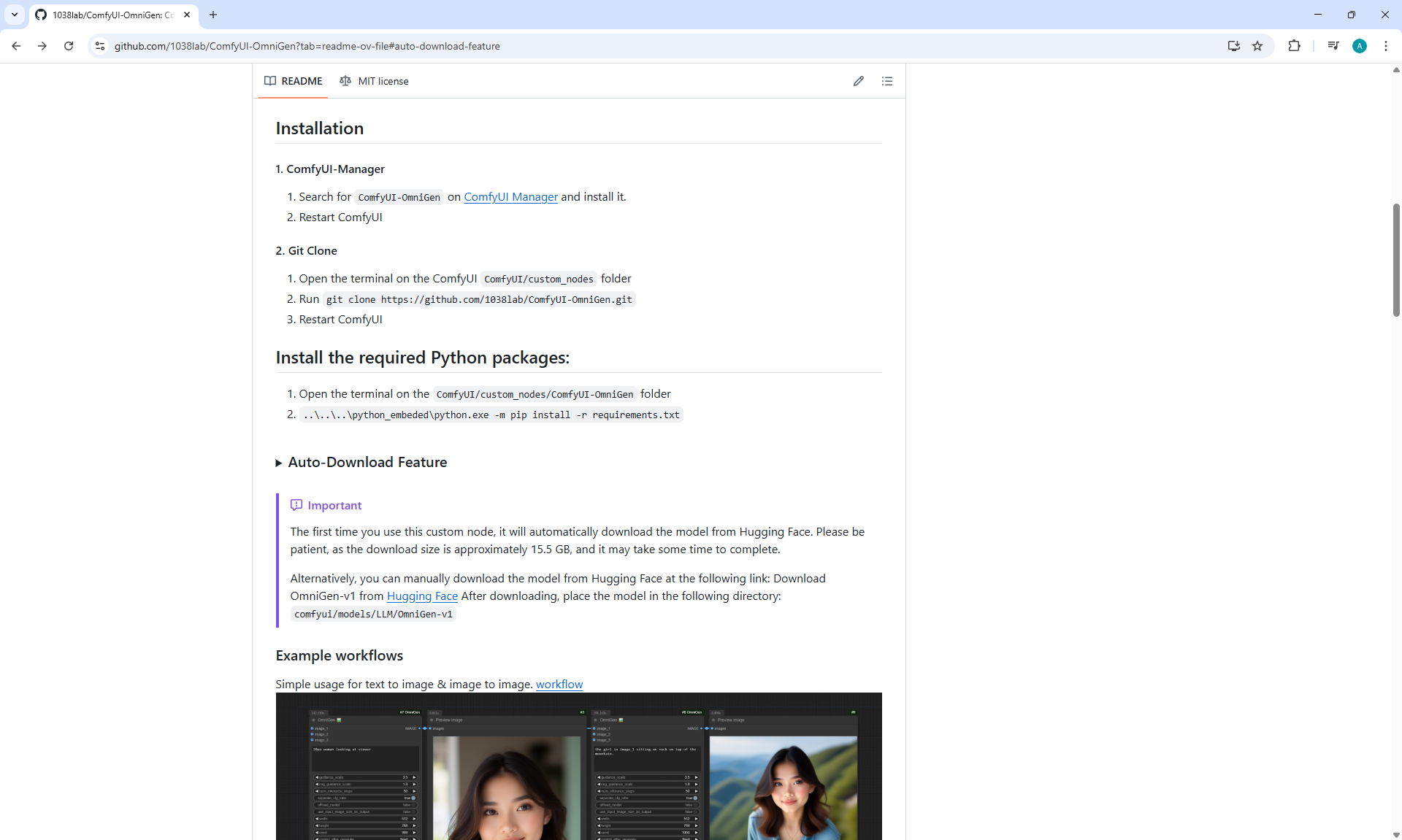This screenshot has height=840, width=1402.
Task: Open Chrome three-dot menu
Action: click(1385, 46)
